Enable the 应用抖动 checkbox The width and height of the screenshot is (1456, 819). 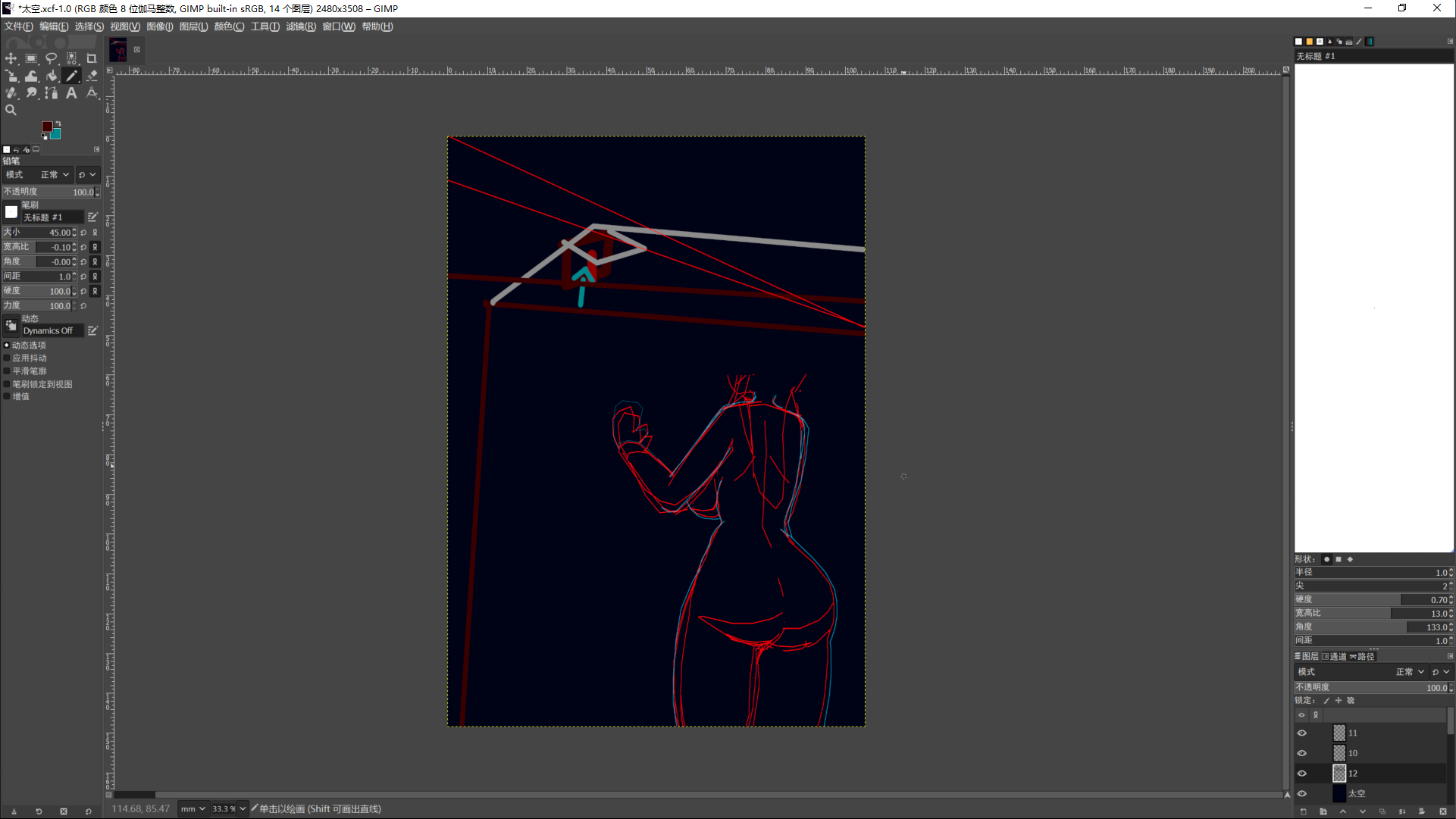pos(7,358)
